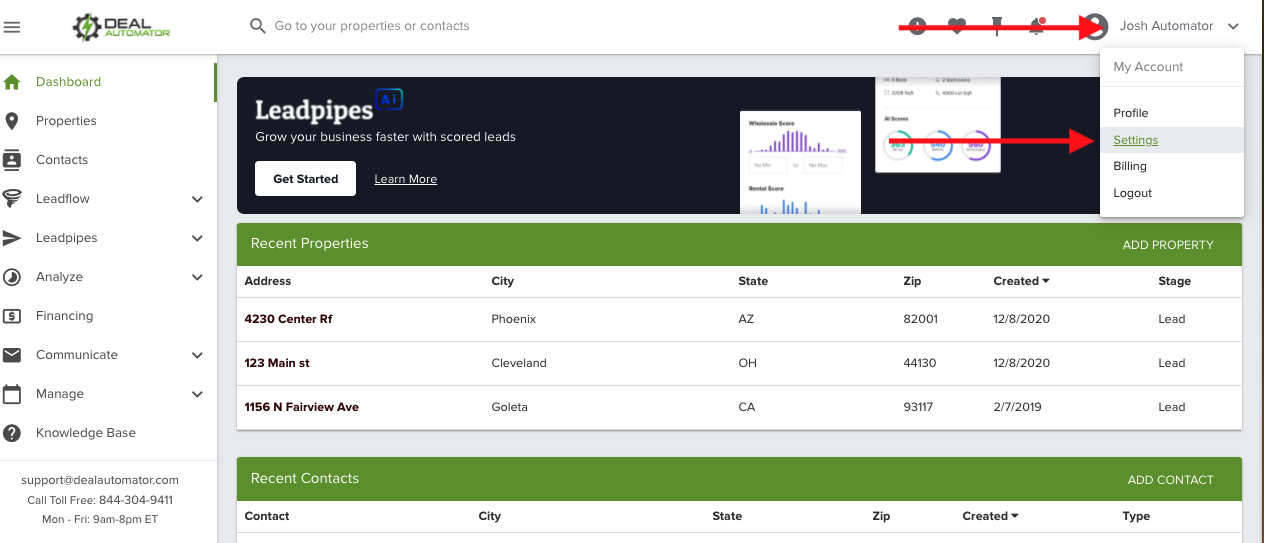Click the user avatar icon
1264x543 pixels.
click(1096, 26)
